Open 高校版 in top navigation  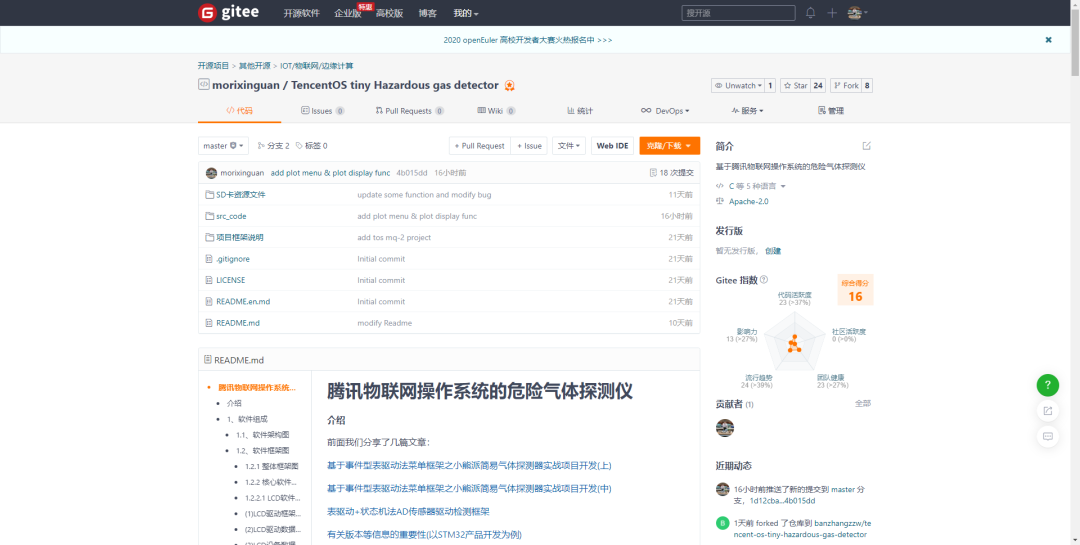(x=390, y=13)
